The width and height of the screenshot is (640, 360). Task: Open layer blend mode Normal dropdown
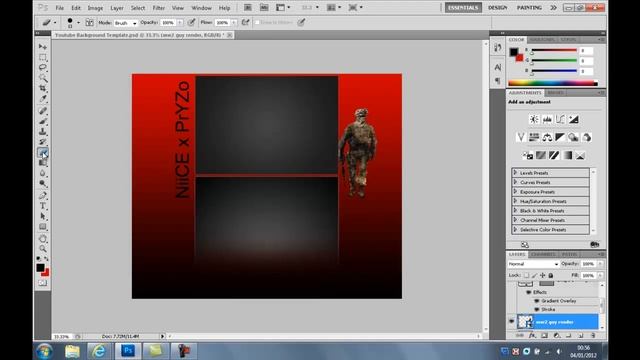click(533, 264)
